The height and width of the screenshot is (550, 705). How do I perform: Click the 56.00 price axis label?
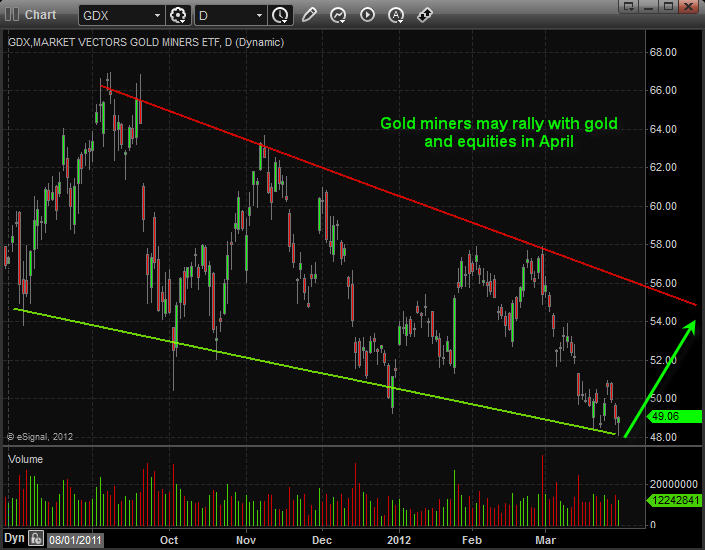pos(663,283)
